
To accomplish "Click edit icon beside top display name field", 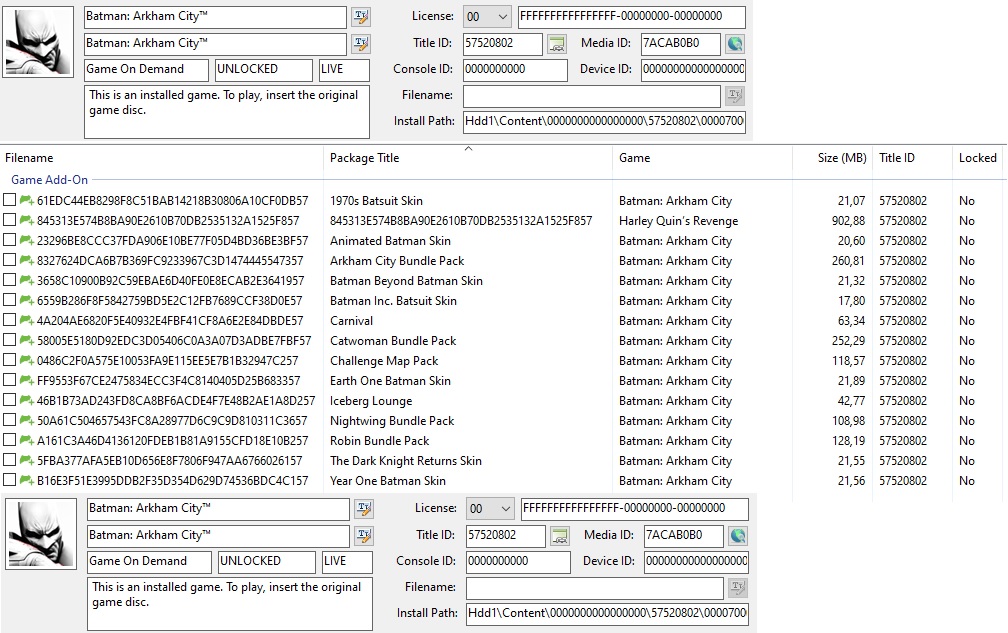I will pos(361,17).
